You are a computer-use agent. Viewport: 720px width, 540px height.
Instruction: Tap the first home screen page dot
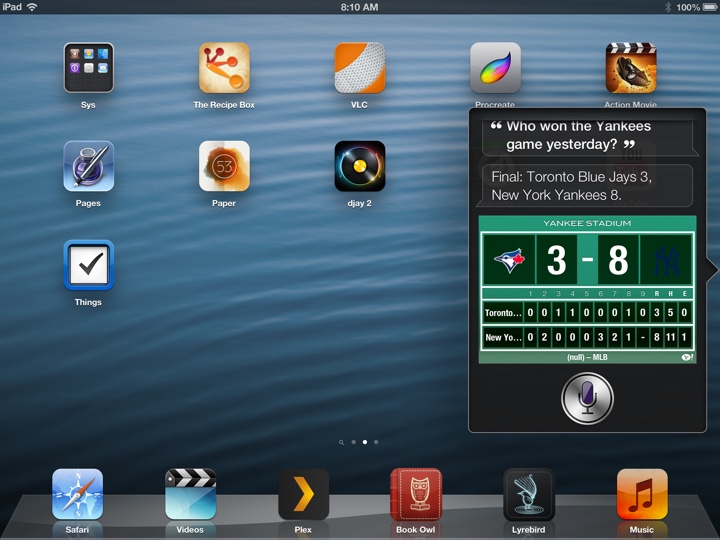(354, 442)
